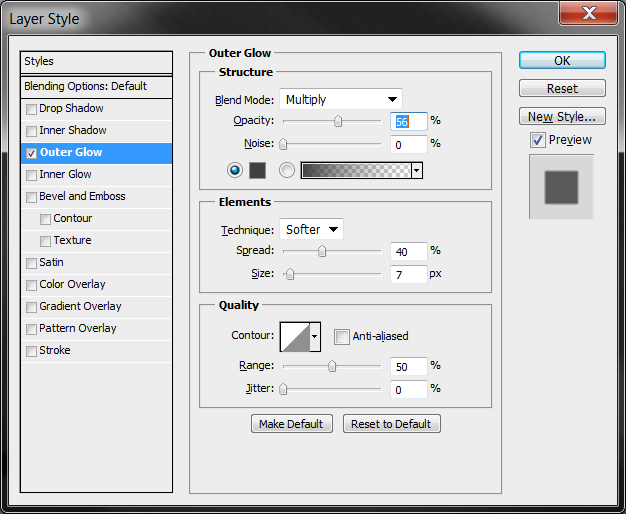
Task: Uncheck the Preview checkbox
Action: pyautogui.click(x=538, y=140)
